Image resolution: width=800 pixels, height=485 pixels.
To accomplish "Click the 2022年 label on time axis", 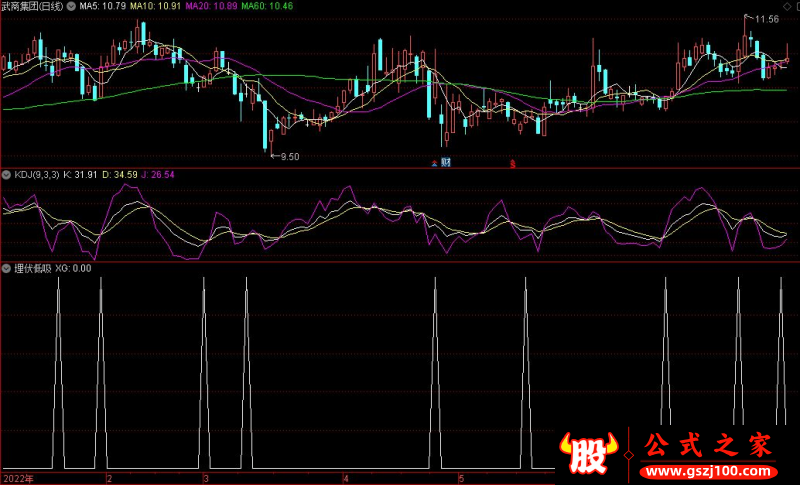I will click(16, 479).
